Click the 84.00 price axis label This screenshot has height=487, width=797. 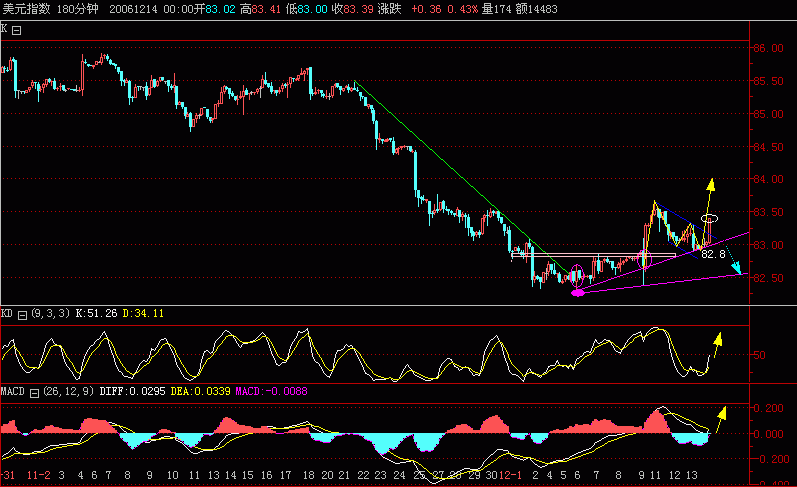768,179
